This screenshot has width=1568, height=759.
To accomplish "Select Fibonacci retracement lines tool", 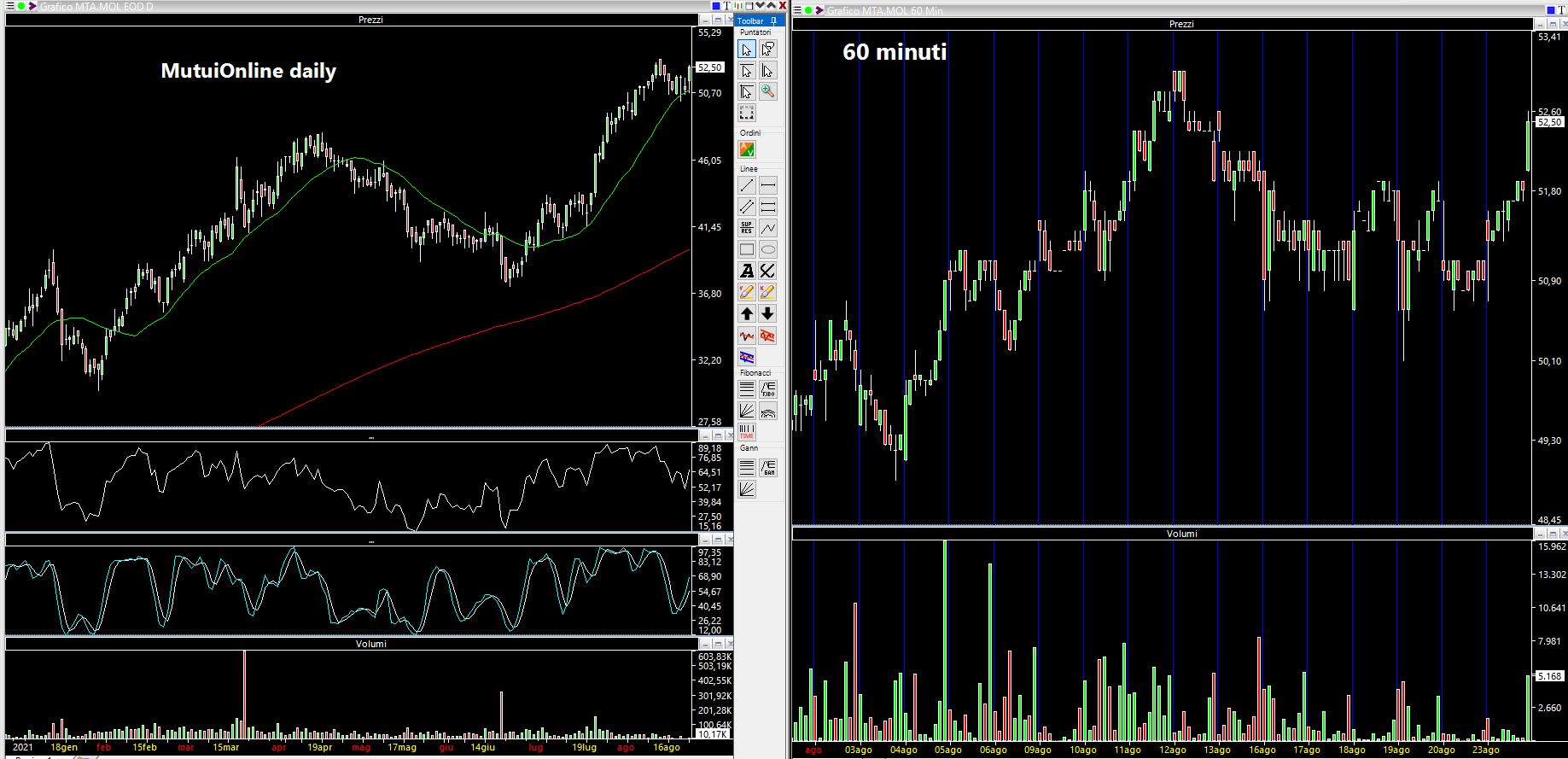I will tap(747, 389).
